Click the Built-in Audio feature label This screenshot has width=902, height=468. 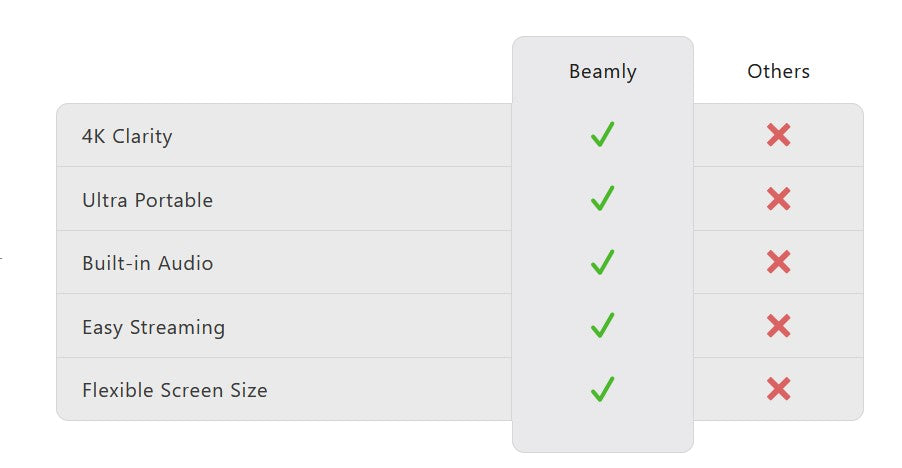(147, 263)
